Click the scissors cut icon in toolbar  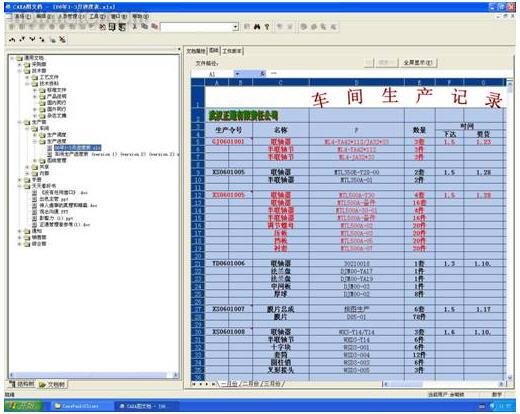[x=135, y=26]
